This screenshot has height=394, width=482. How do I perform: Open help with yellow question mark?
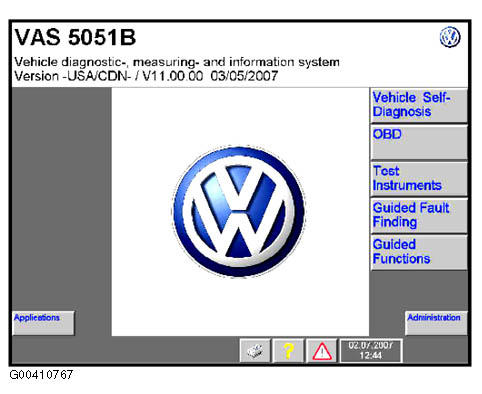288,351
